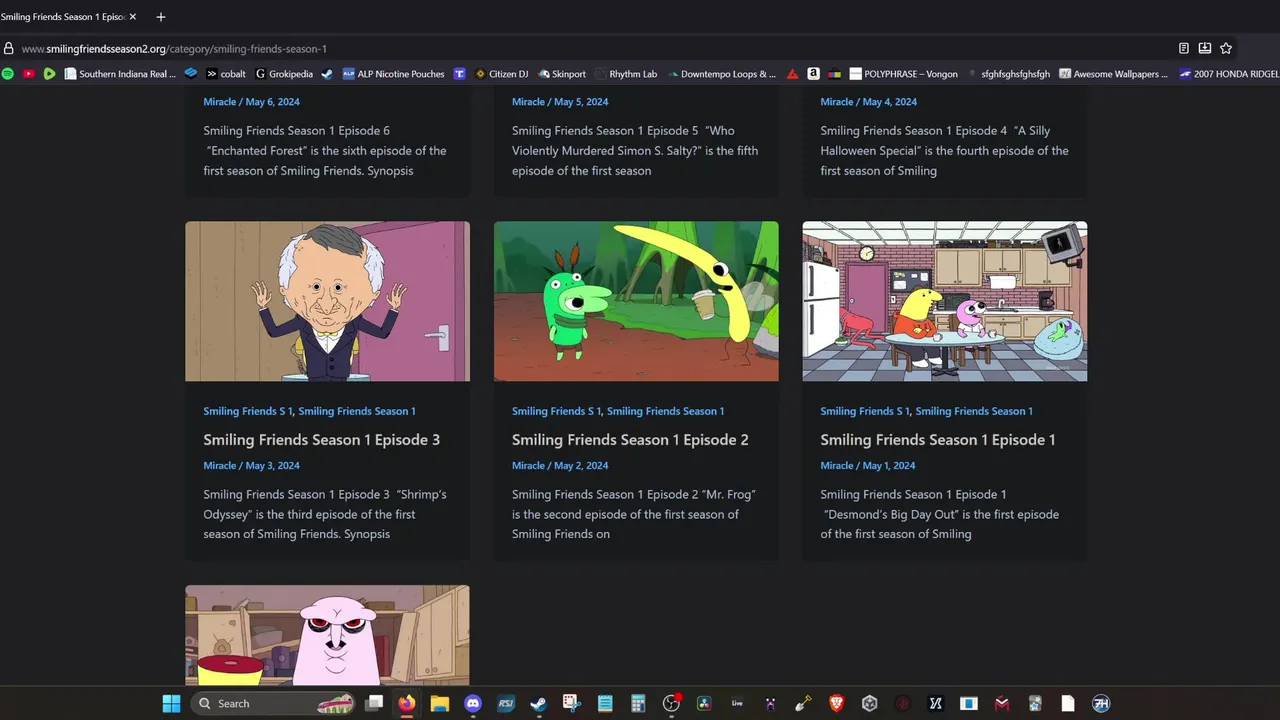Open the Amazon bookmark icon

[813, 74]
